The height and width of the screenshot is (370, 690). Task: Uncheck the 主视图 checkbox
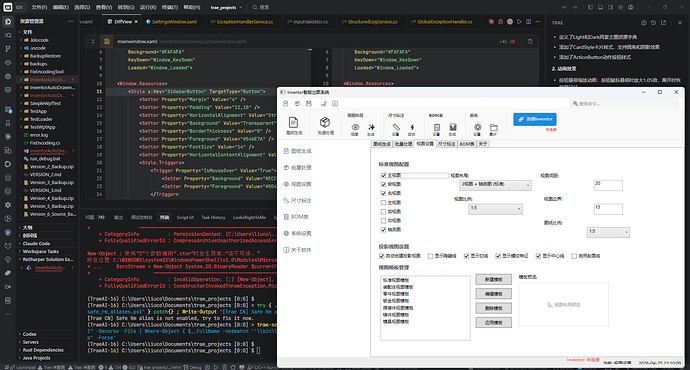(x=383, y=175)
